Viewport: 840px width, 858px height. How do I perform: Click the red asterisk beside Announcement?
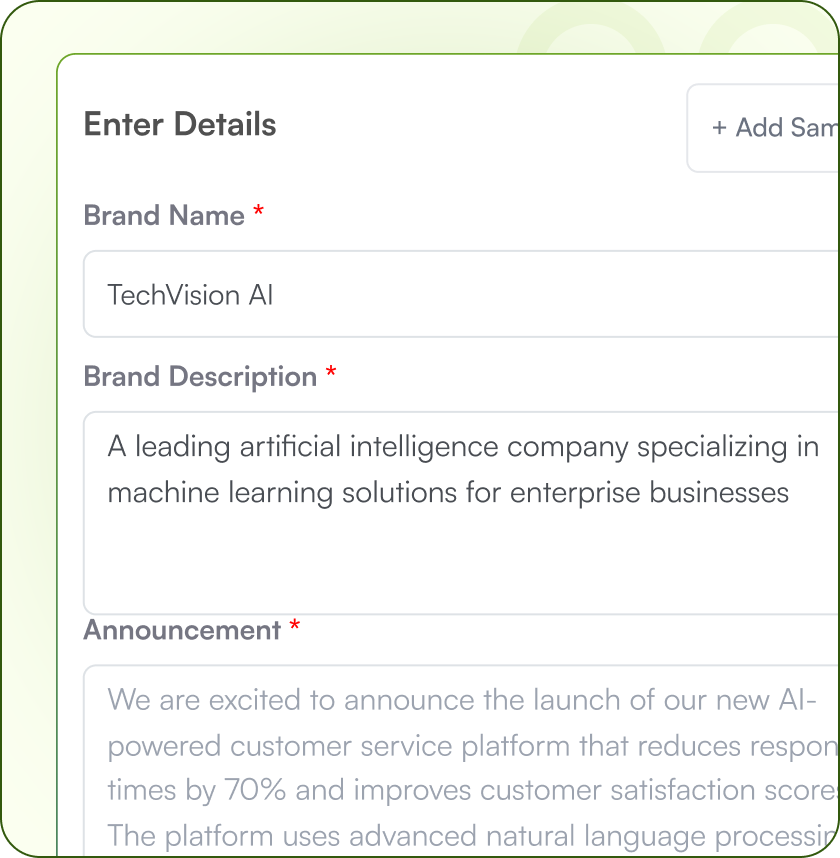click(x=295, y=628)
